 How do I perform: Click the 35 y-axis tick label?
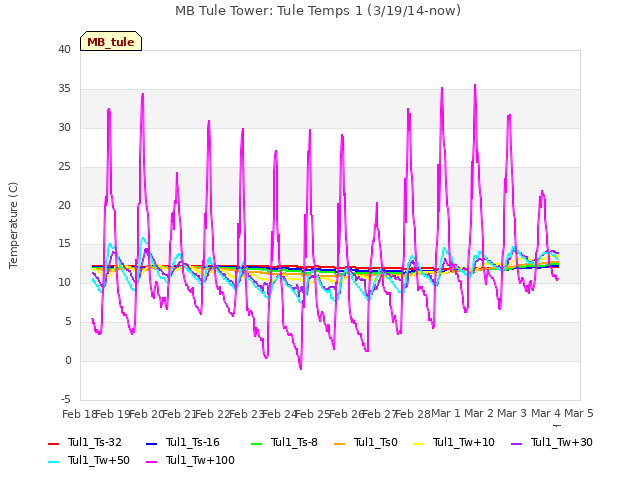coord(64,89)
